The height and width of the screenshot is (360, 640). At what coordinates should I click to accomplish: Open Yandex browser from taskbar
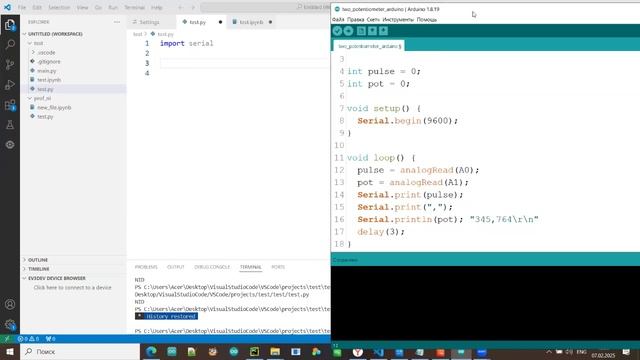coord(358,352)
